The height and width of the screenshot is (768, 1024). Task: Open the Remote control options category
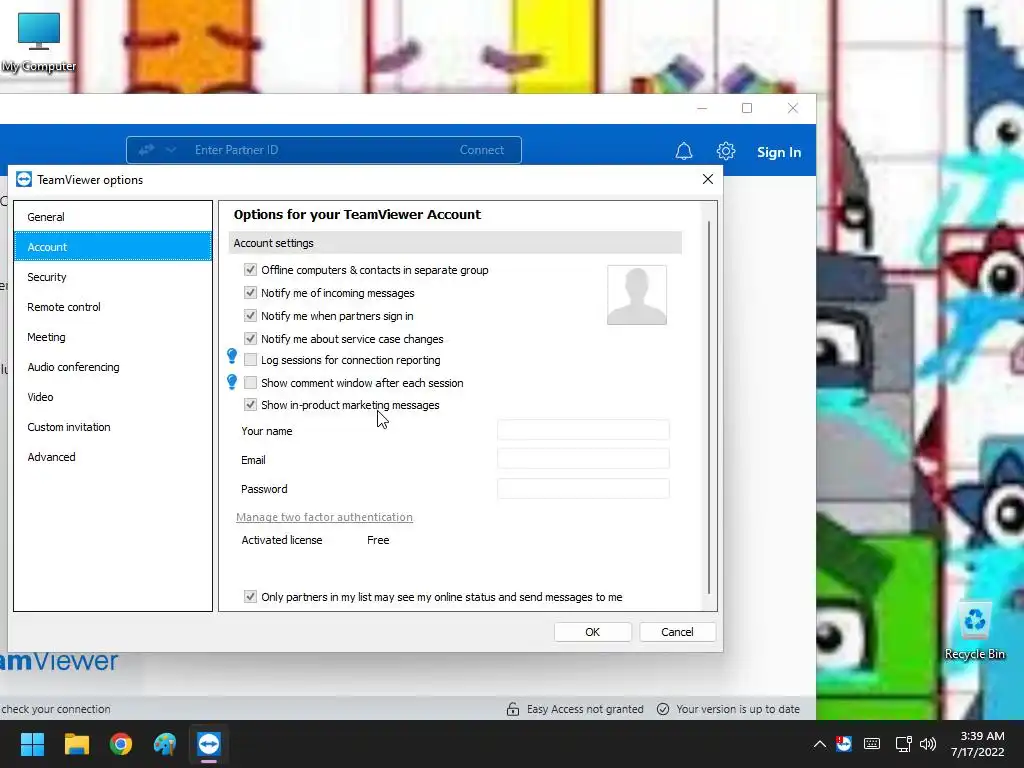tap(113, 307)
